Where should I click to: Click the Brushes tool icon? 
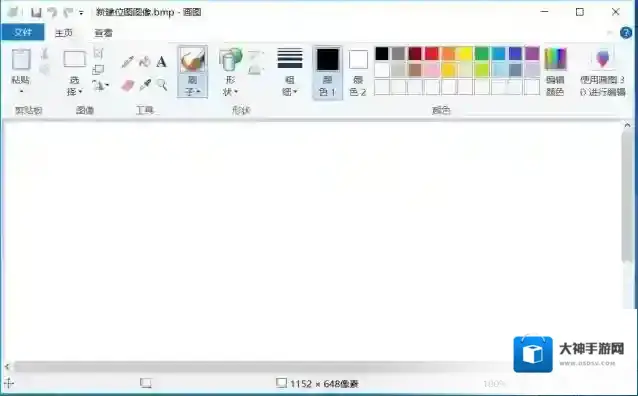192,60
